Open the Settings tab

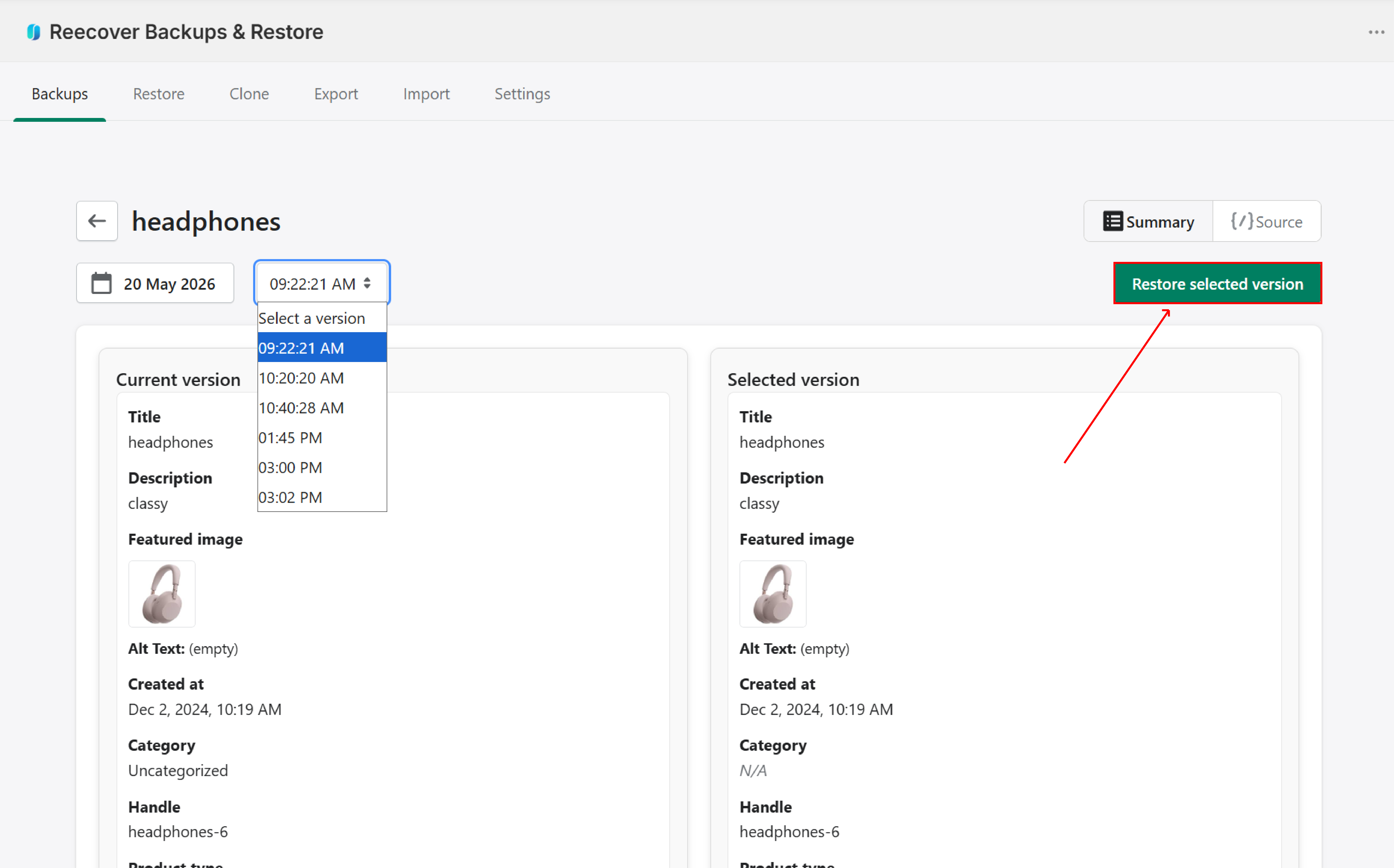(522, 94)
